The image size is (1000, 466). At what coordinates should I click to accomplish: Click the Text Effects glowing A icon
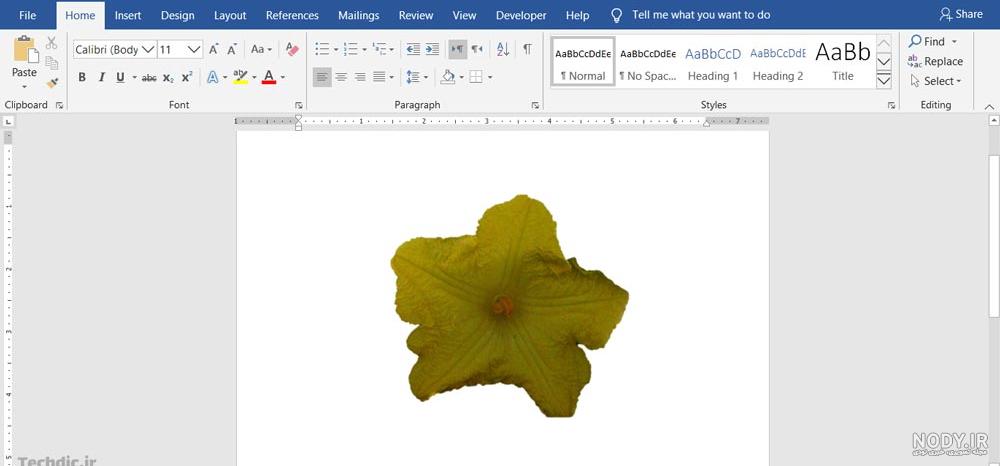click(x=213, y=78)
